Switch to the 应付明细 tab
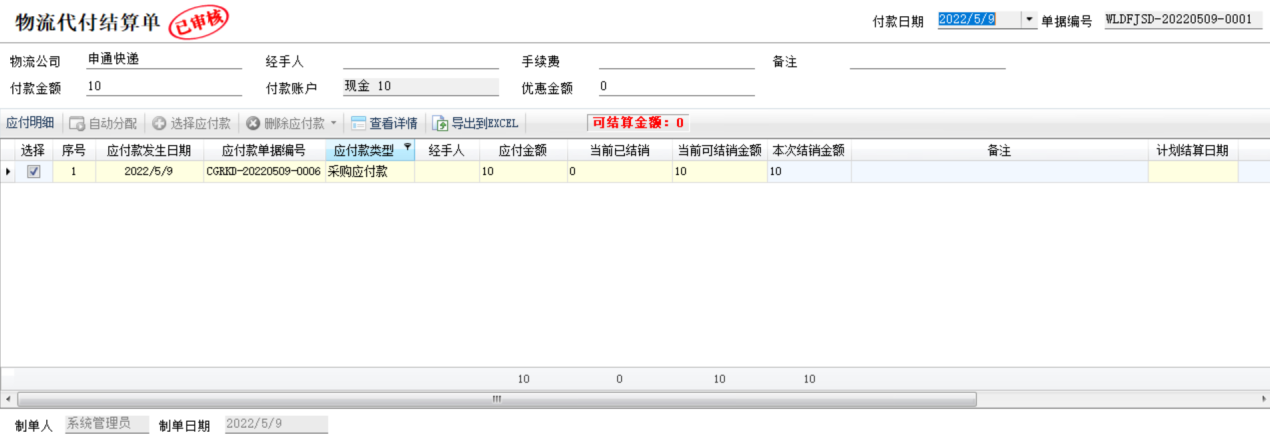Viewport: 1270px width, 442px height. (30, 123)
